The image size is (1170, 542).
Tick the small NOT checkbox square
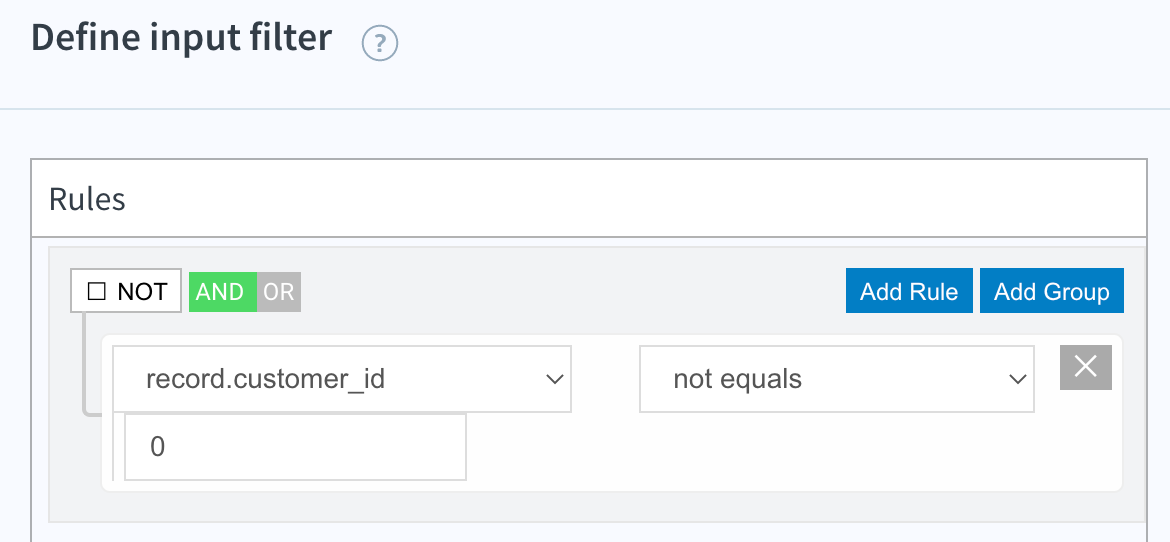click(x=97, y=291)
